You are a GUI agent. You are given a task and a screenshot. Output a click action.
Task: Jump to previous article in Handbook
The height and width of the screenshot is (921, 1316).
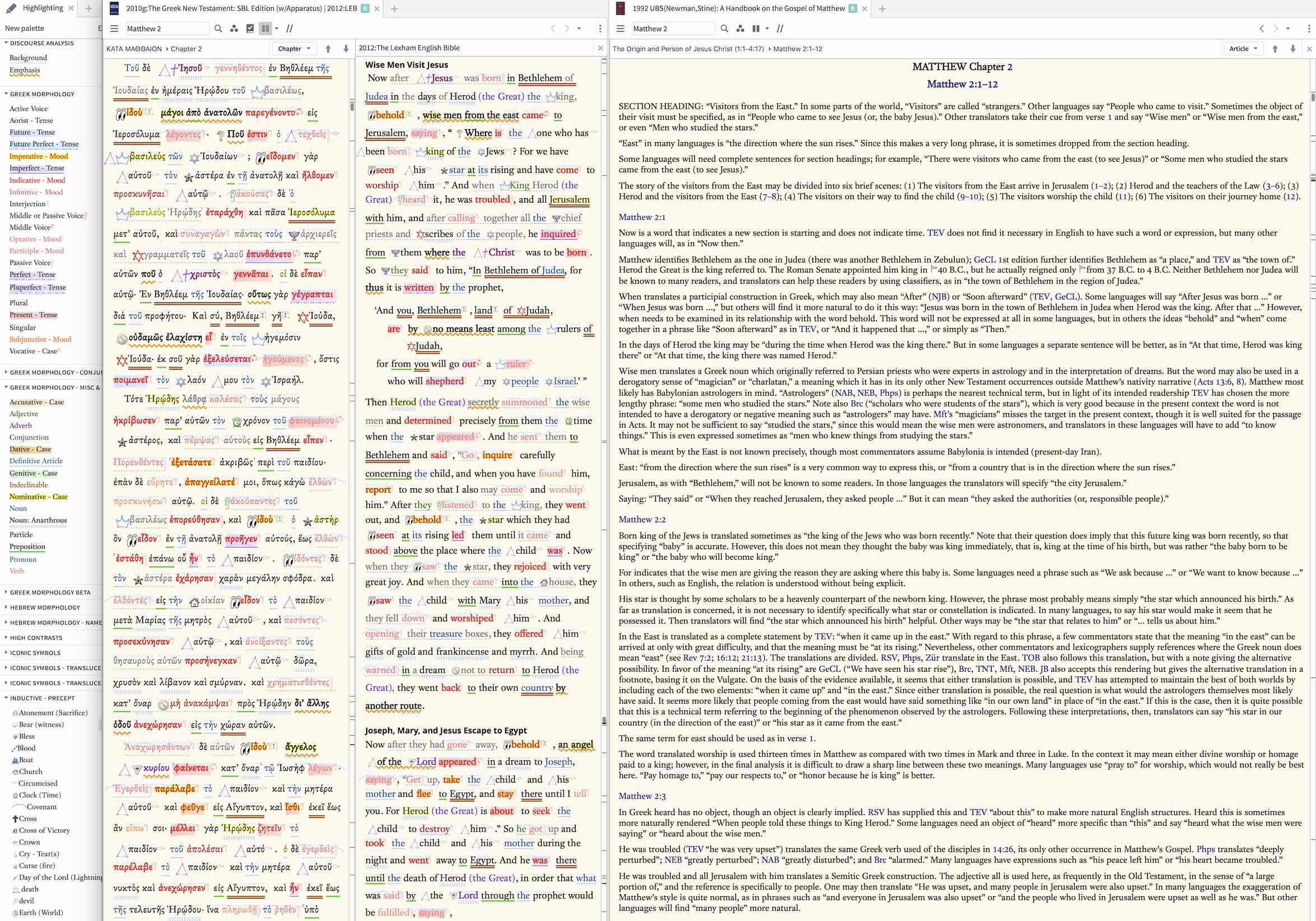click(x=1275, y=49)
